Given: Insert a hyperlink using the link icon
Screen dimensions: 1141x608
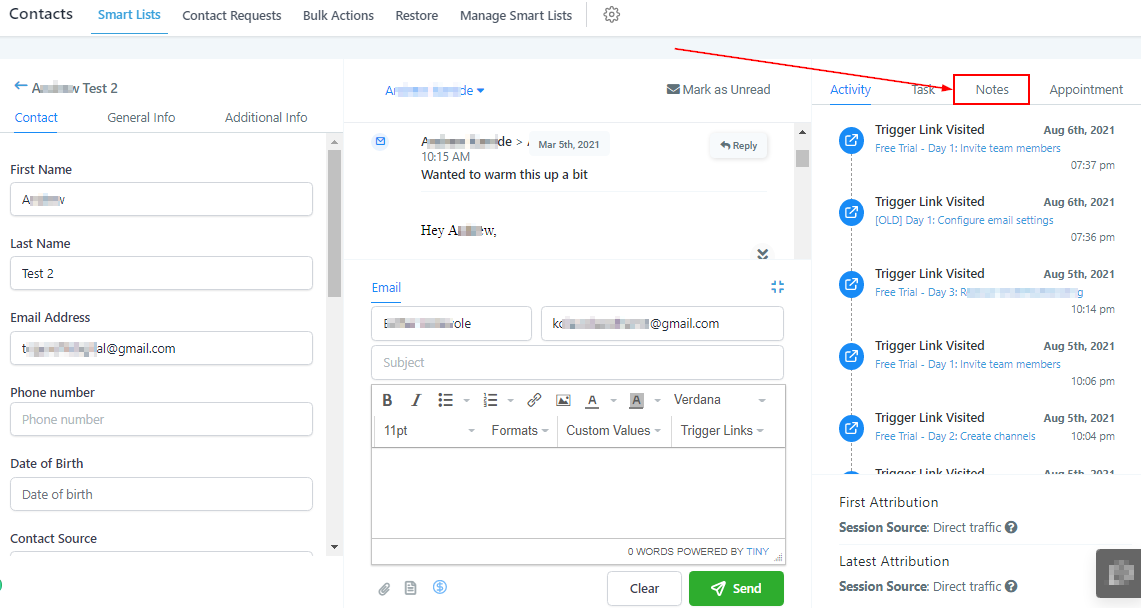Looking at the screenshot, I should (x=534, y=400).
